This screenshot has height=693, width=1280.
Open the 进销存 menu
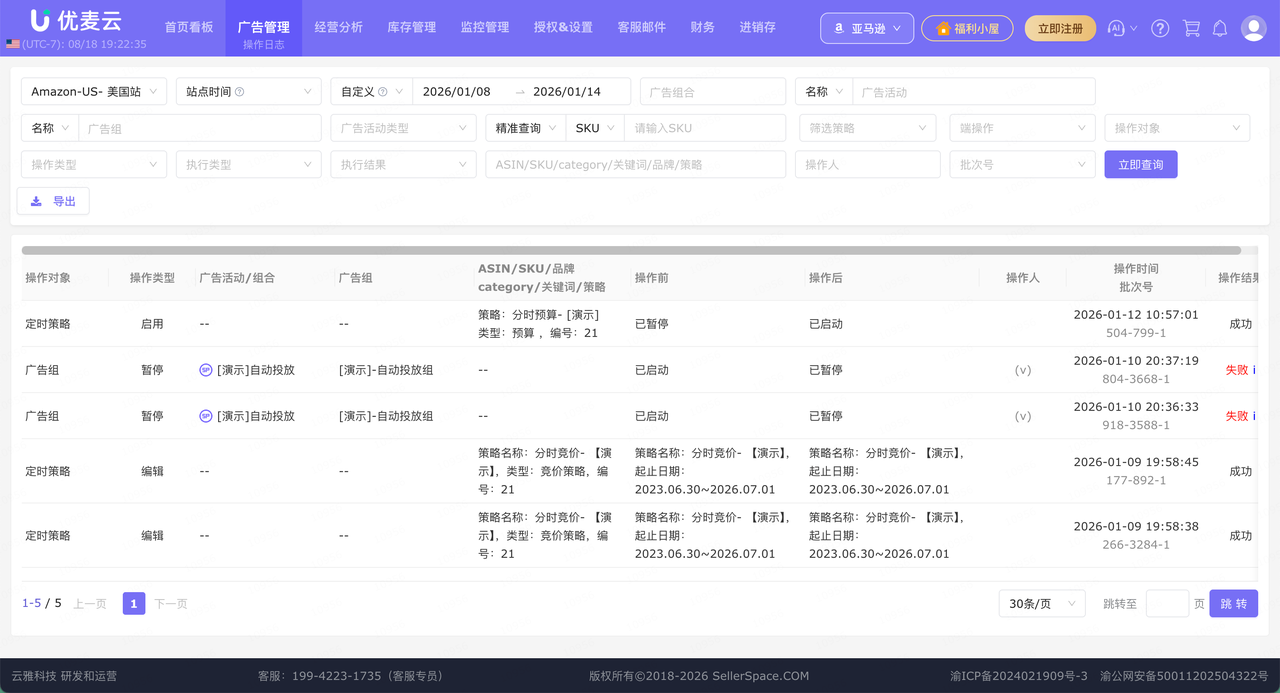758,28
